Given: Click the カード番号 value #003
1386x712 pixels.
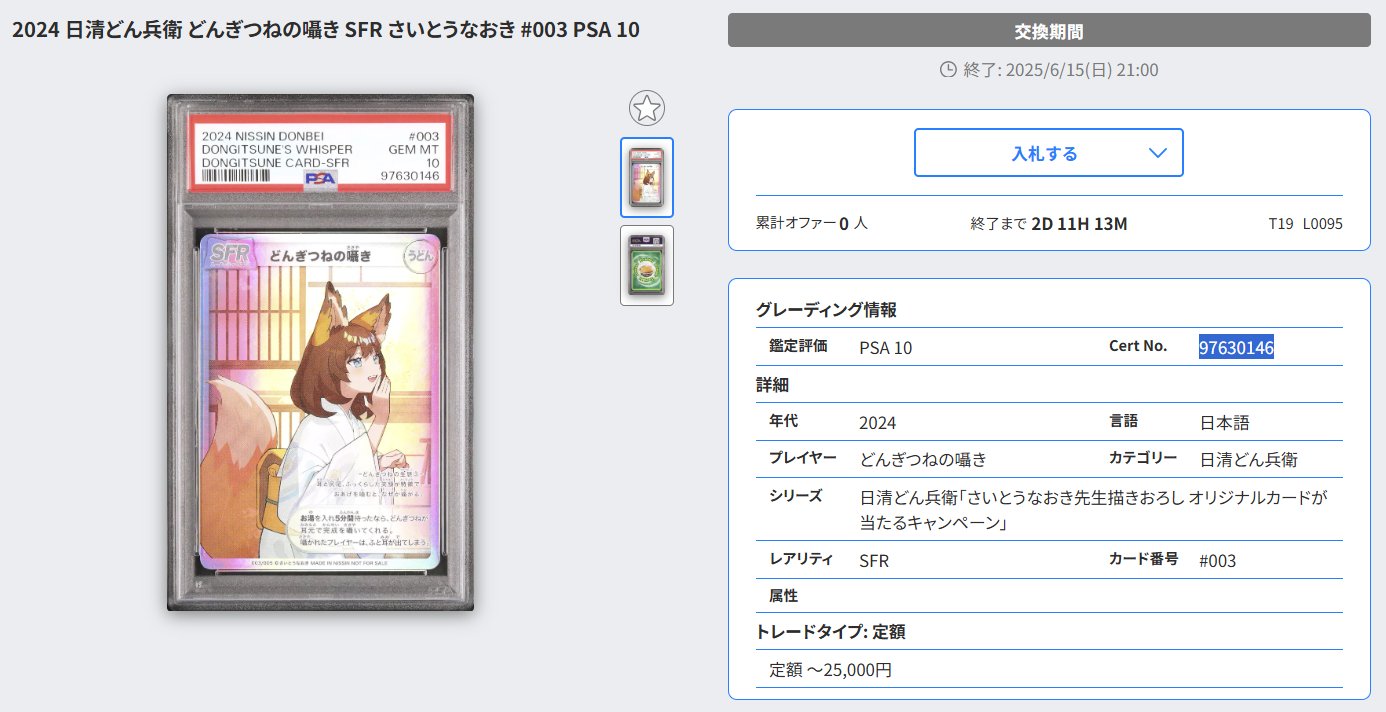Looking at the screenshot, I should point(1218,561).
